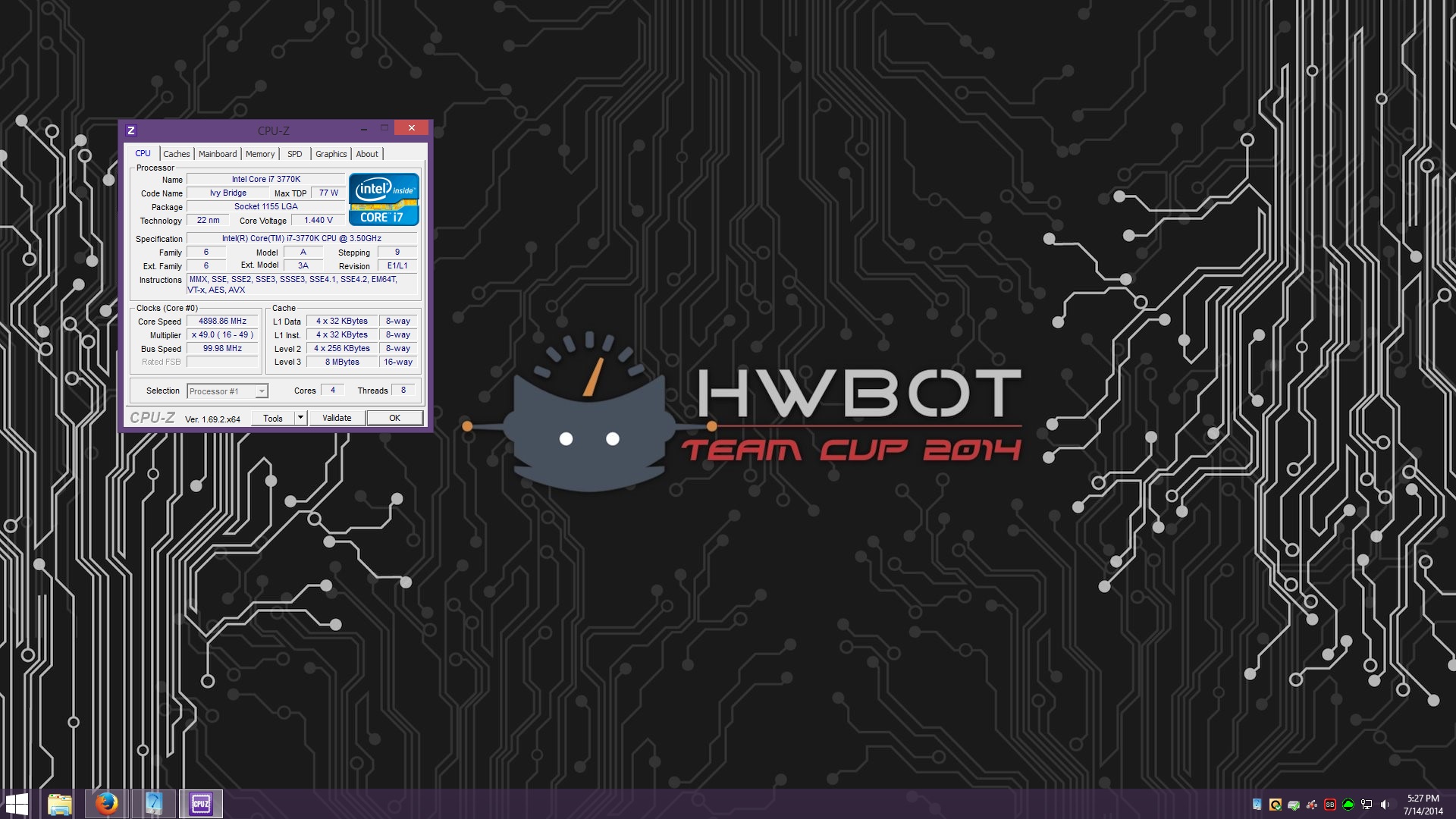Screen dimensions: 1456x819
Task: Click the Threads value '8'
Action: 403,391
